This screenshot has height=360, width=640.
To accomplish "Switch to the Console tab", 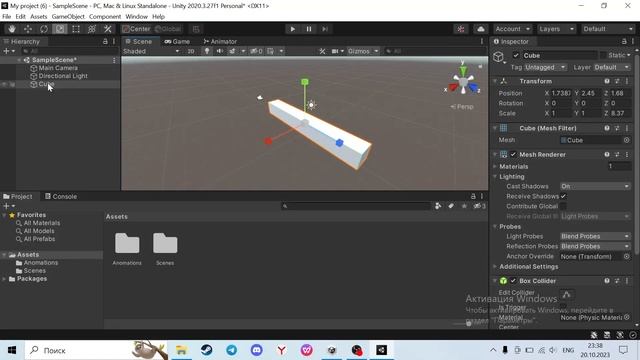I will pos(61,196).
